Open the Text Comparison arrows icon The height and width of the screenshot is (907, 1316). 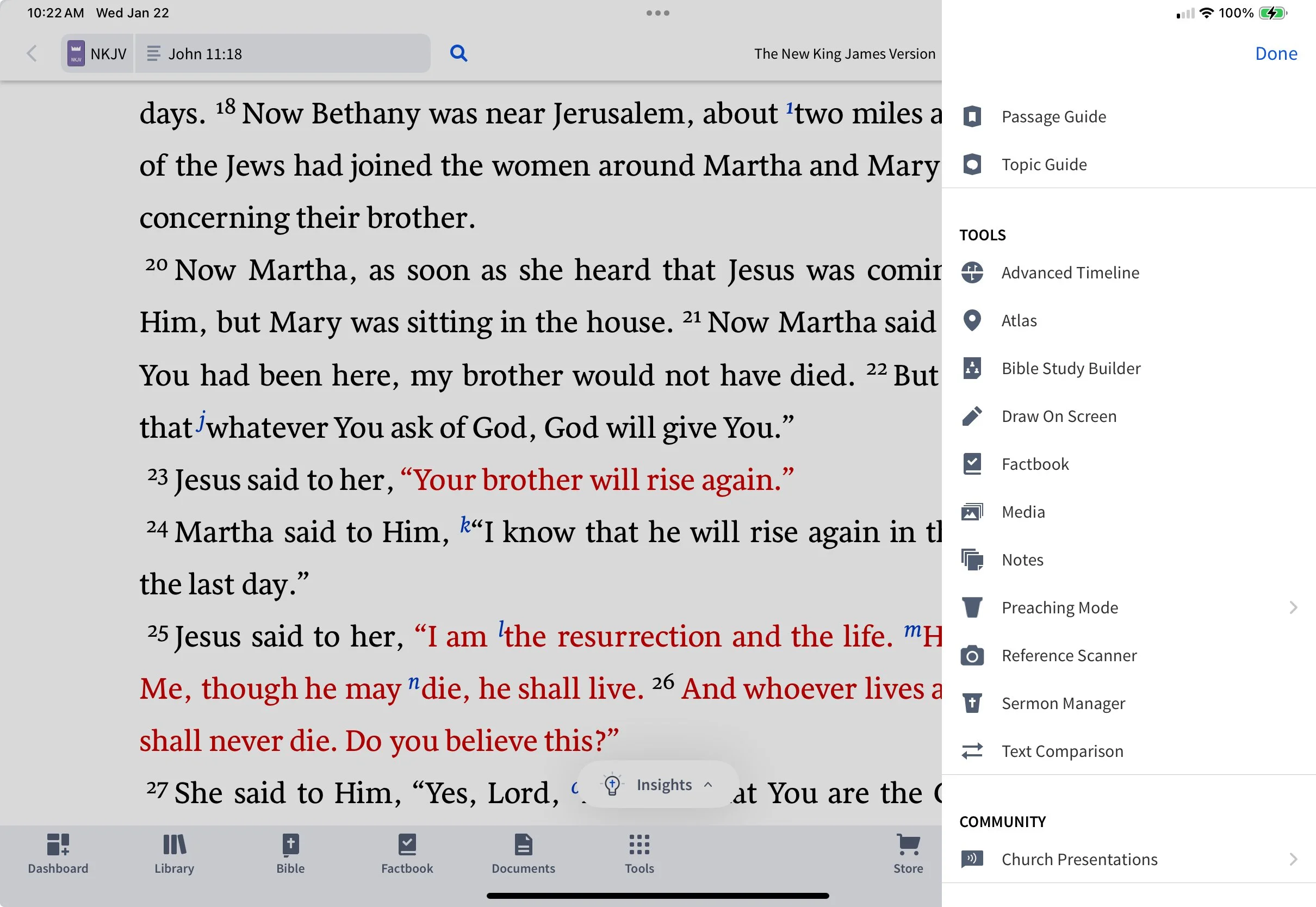point(972,751)
